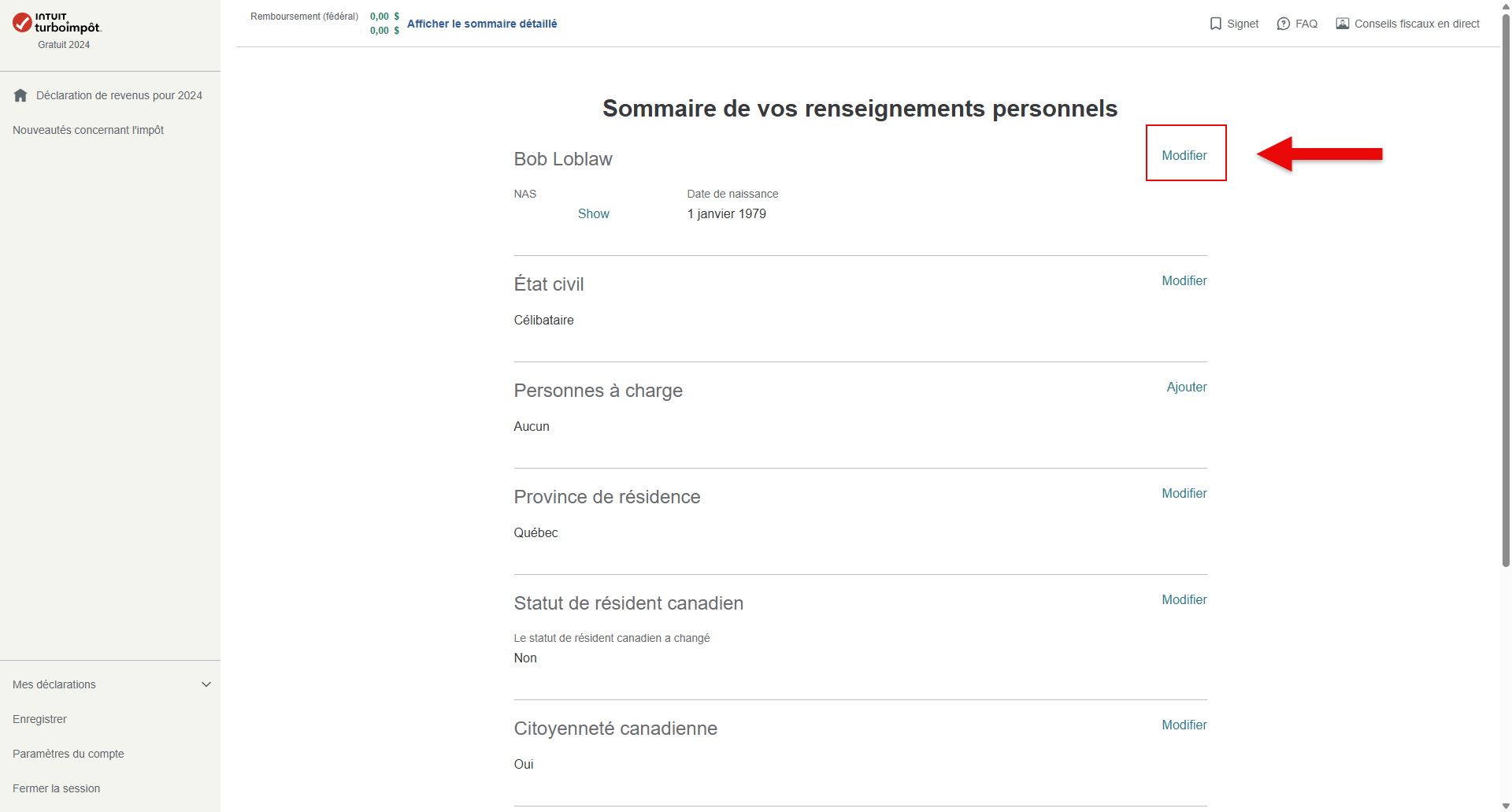Open Afficher le sommaire détaillé
1512x812 pixels.
[x=482, y=24]
